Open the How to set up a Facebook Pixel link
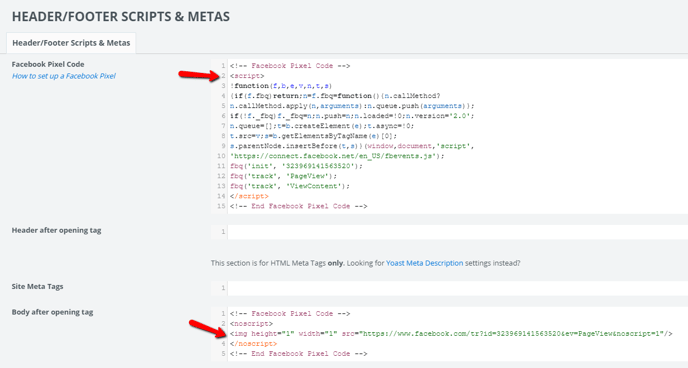The image size is (688, 368). click(x=64, y=76)
